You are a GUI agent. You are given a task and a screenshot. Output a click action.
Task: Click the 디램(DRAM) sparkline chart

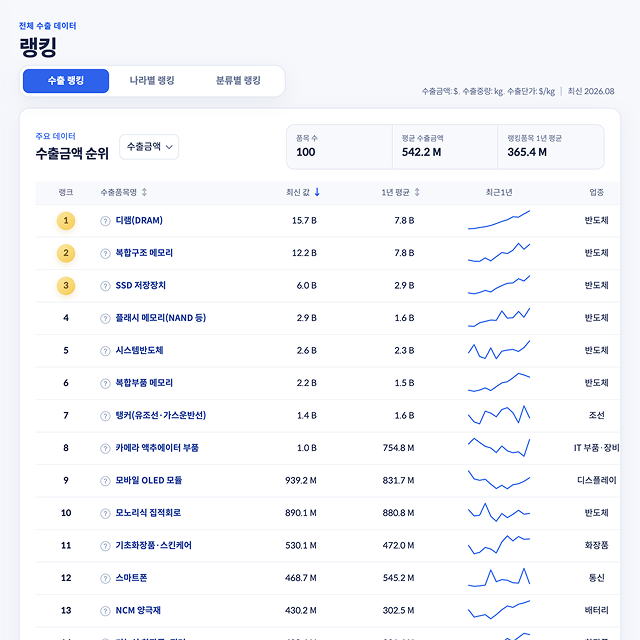pyautogui.click(x=499, y=220)
